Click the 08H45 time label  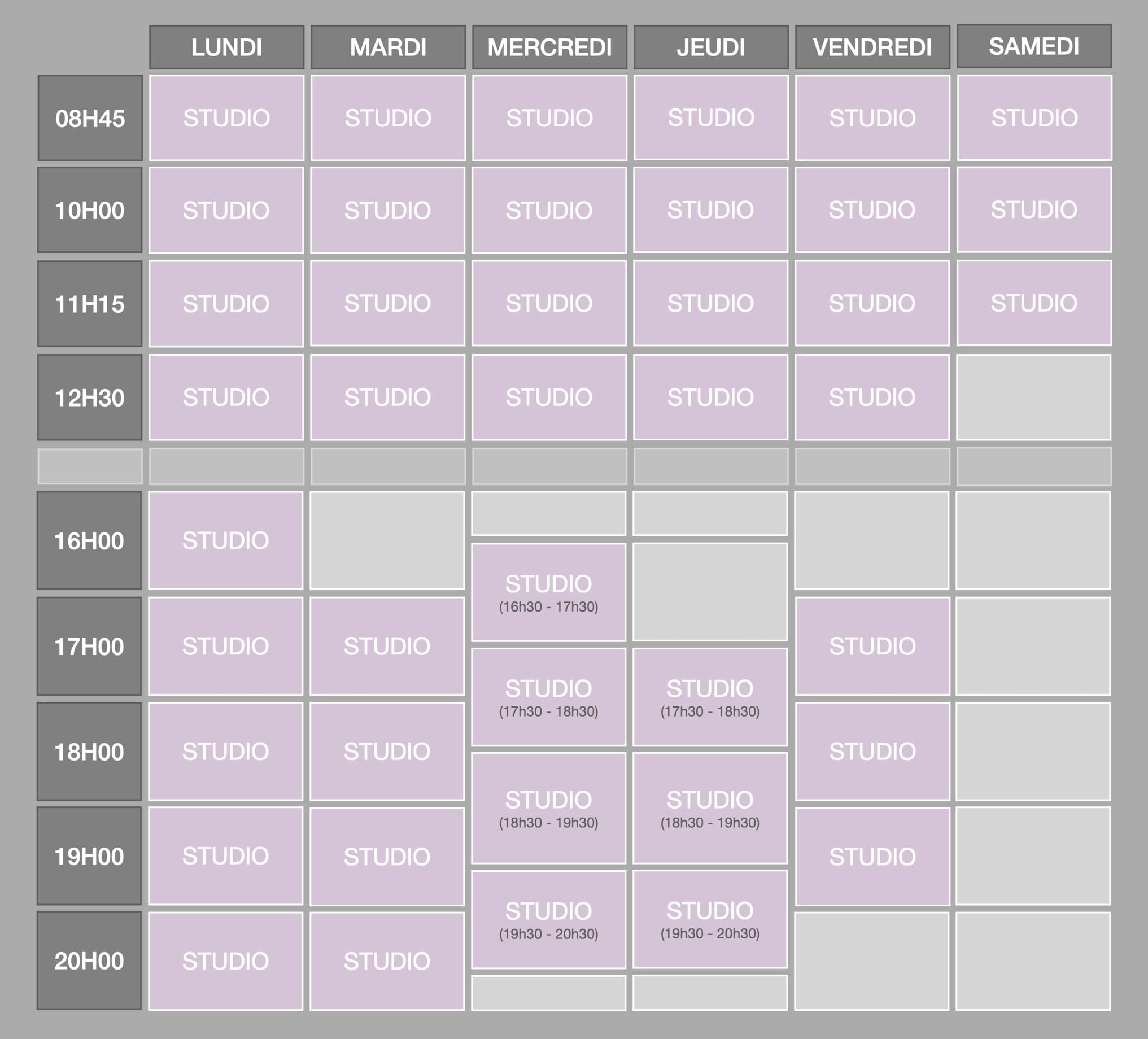click(x=90, y=119)
